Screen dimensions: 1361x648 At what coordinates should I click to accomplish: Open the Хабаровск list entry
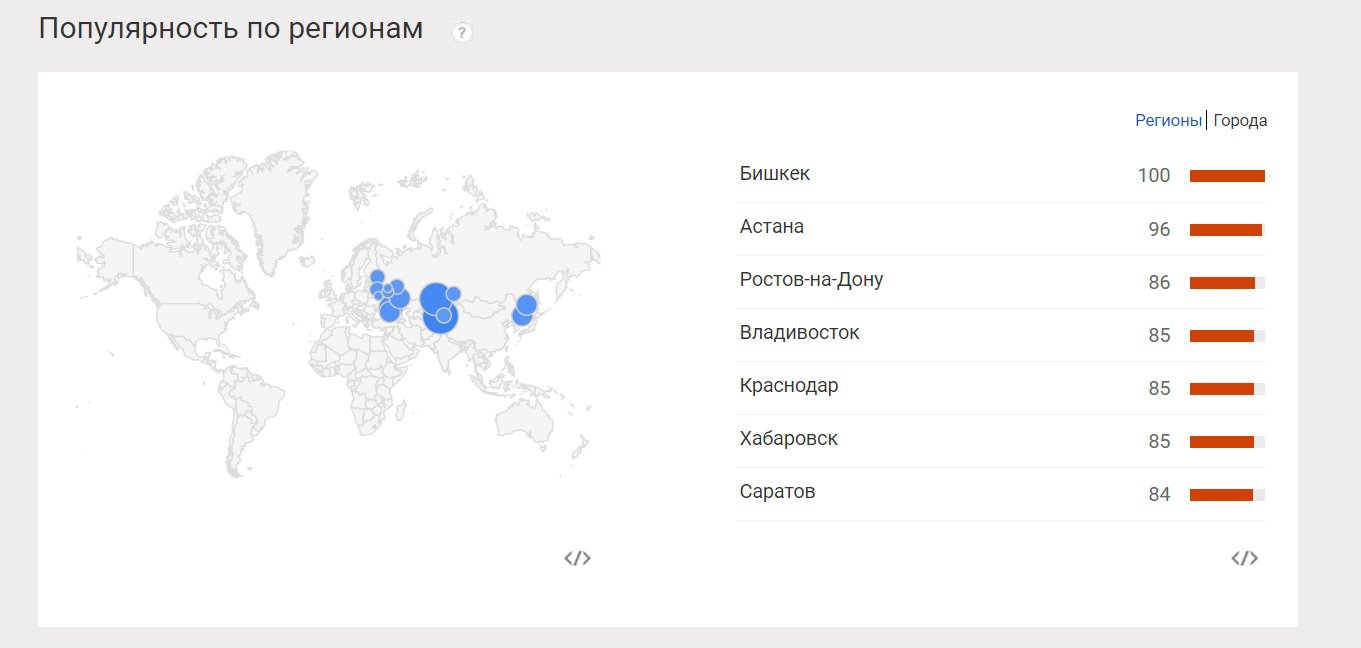[789, 439]
